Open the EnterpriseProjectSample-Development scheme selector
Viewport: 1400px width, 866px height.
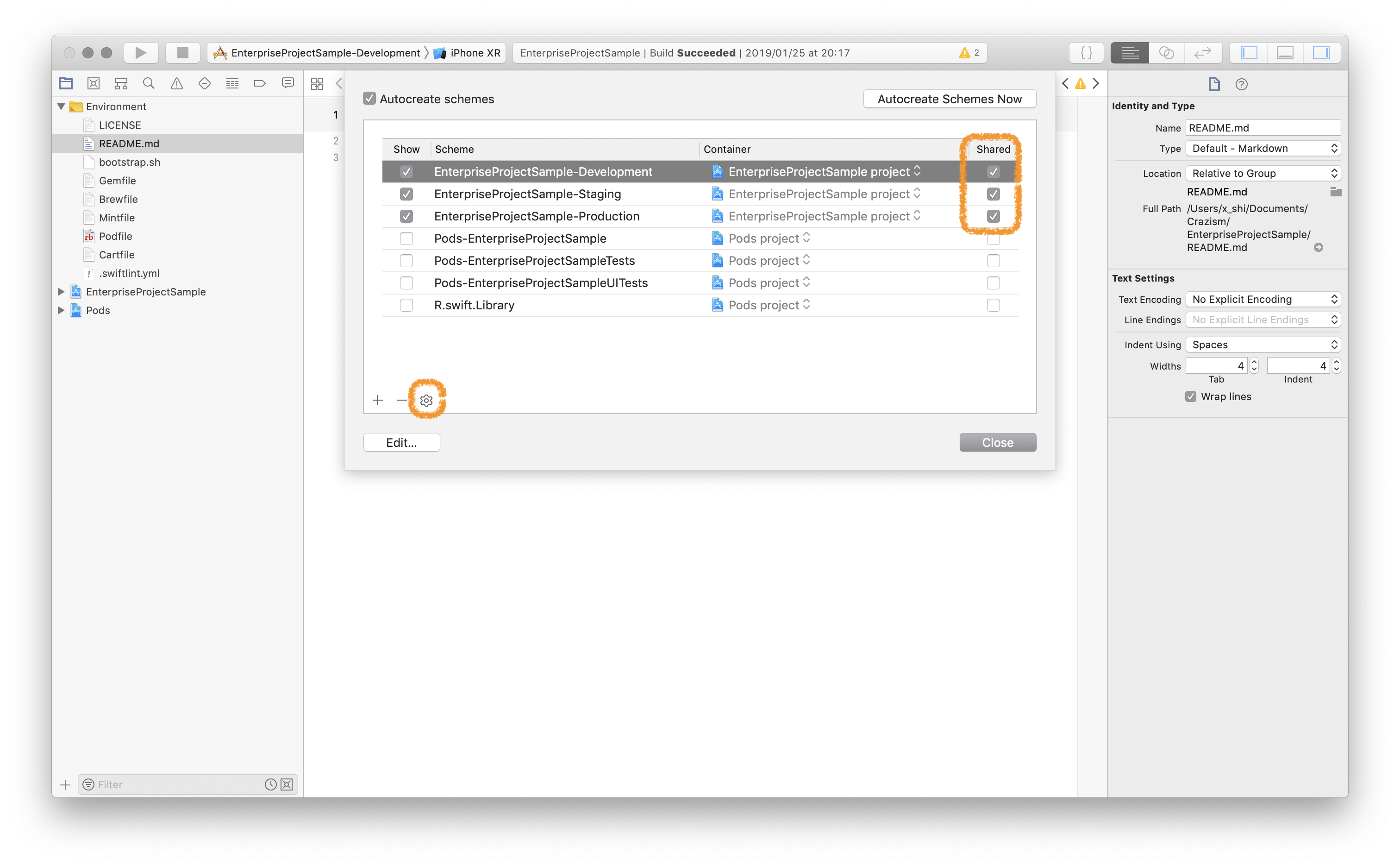click(x=317, y=53)
